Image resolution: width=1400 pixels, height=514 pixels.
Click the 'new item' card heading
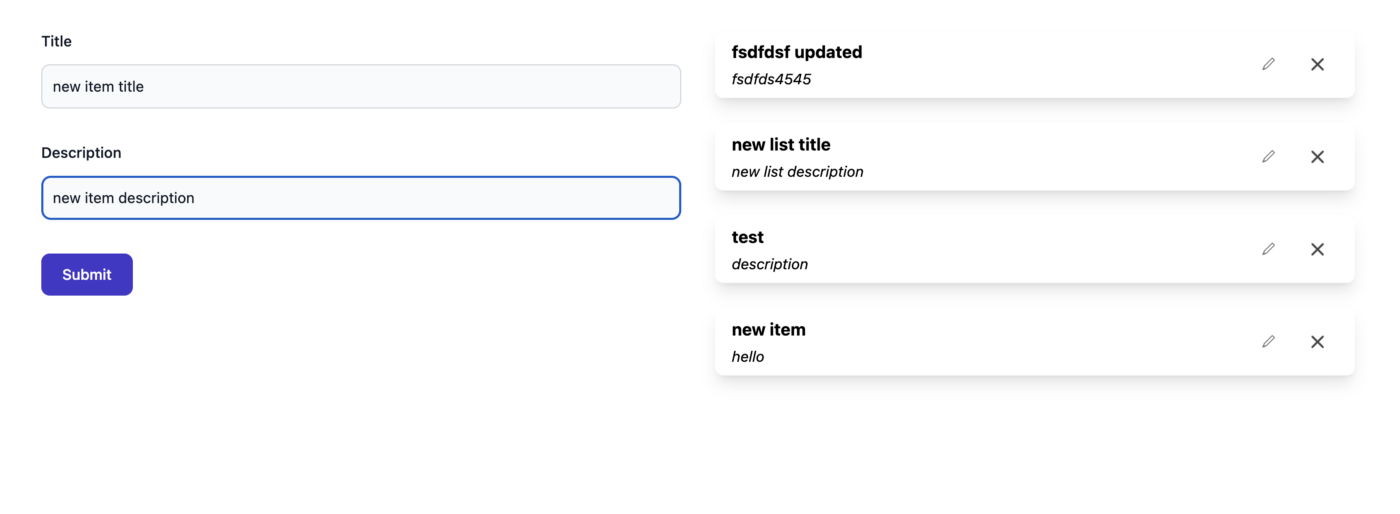[x=768, y=330]
